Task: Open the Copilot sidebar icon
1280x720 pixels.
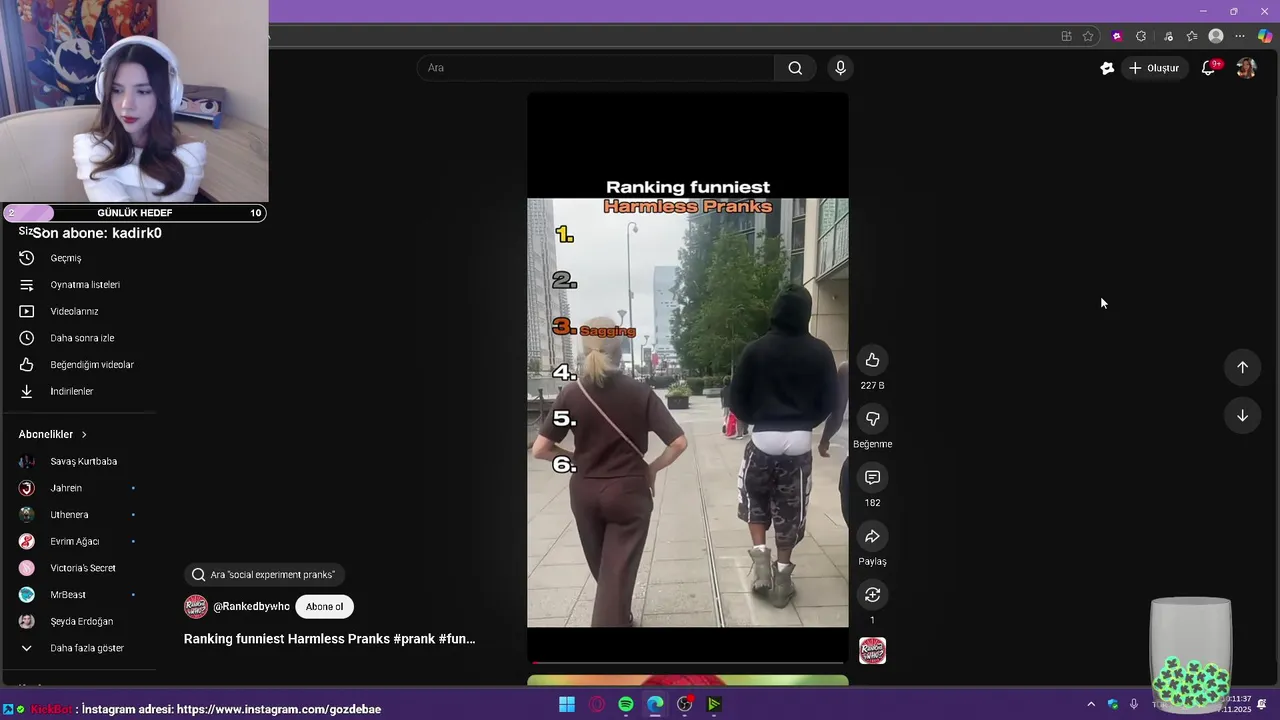Action: point(1265,36)
